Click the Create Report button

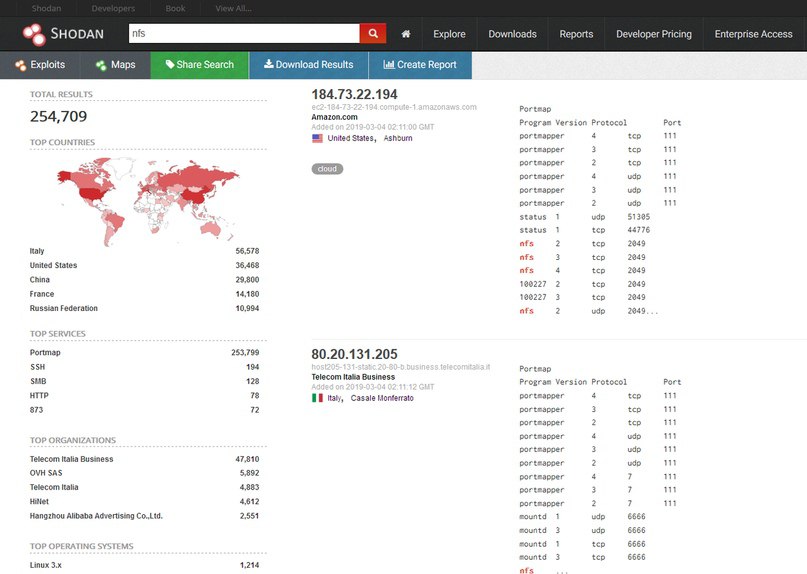(420, 65)
